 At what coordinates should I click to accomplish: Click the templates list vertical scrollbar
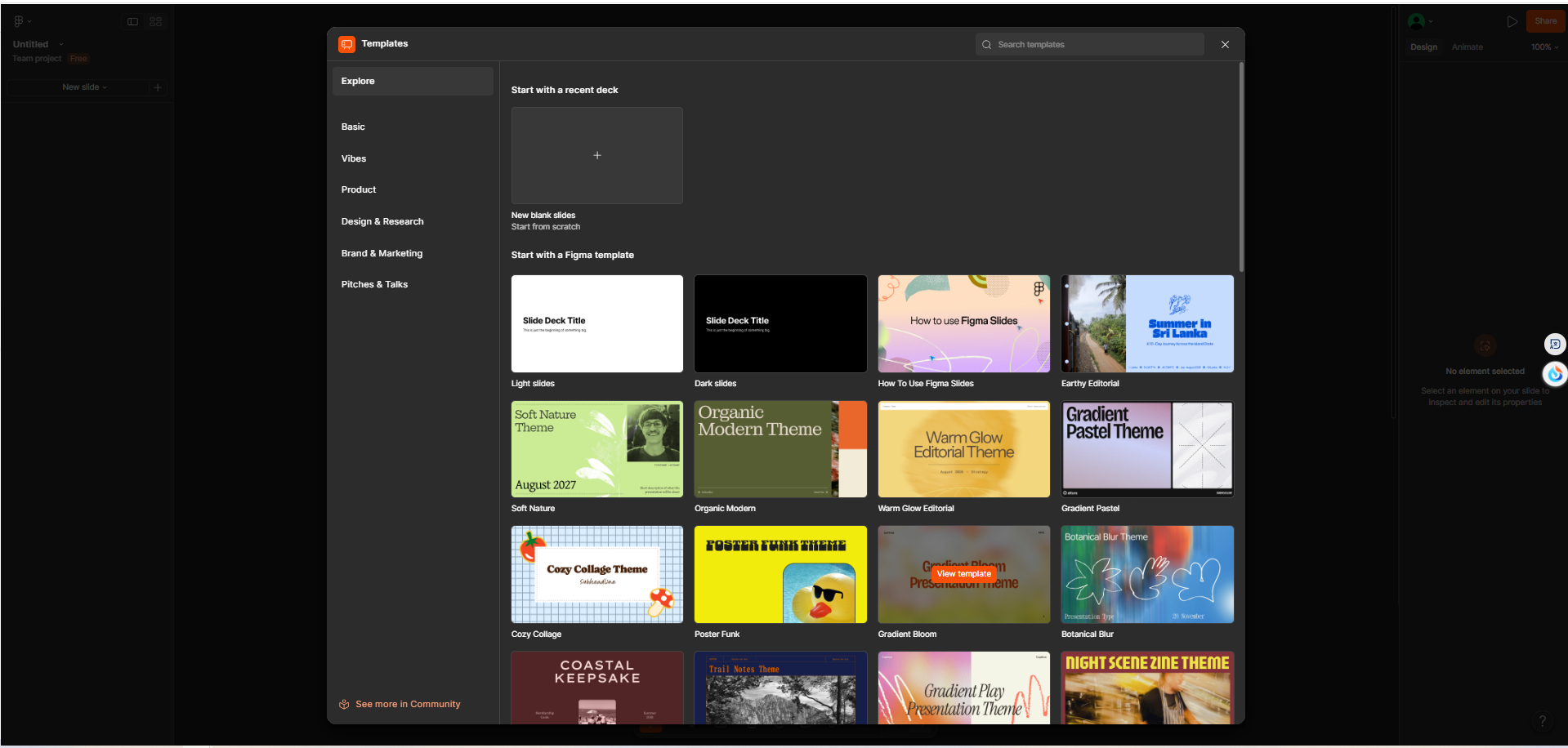coord(1241,167)
